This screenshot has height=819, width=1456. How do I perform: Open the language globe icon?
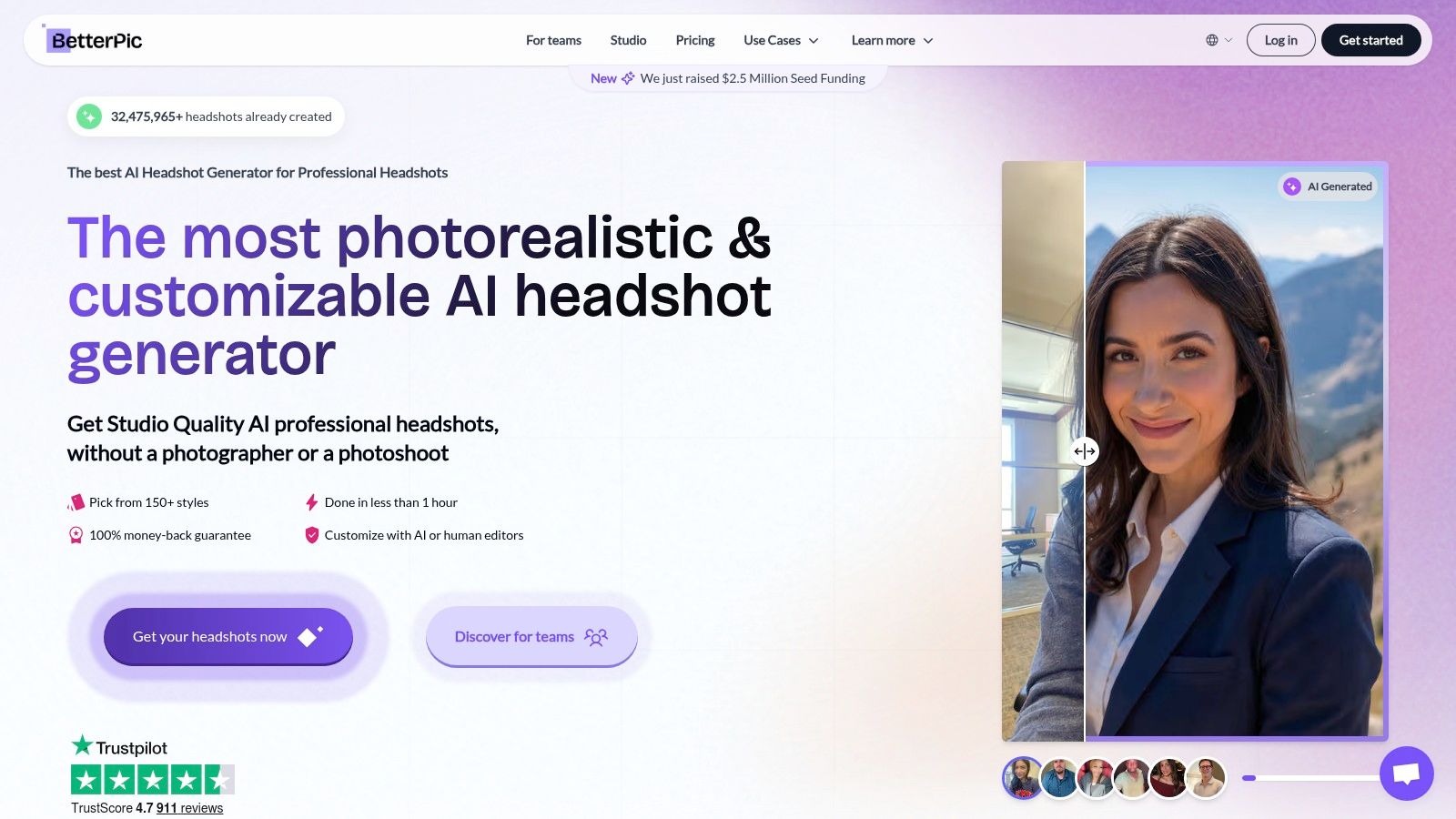point(1210,39)
